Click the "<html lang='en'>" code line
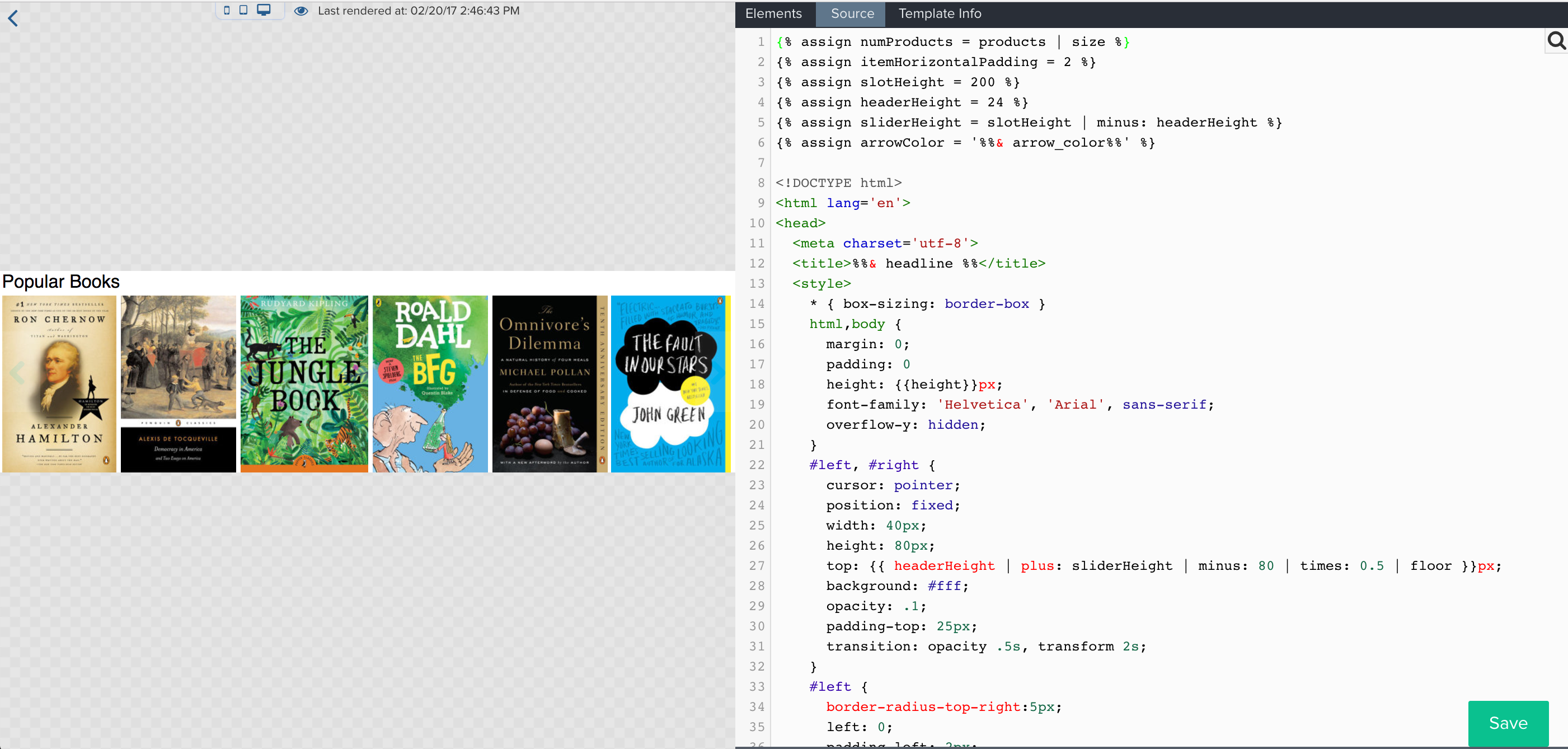Viewport: 1568px width, 749px height. pos(843,203)
